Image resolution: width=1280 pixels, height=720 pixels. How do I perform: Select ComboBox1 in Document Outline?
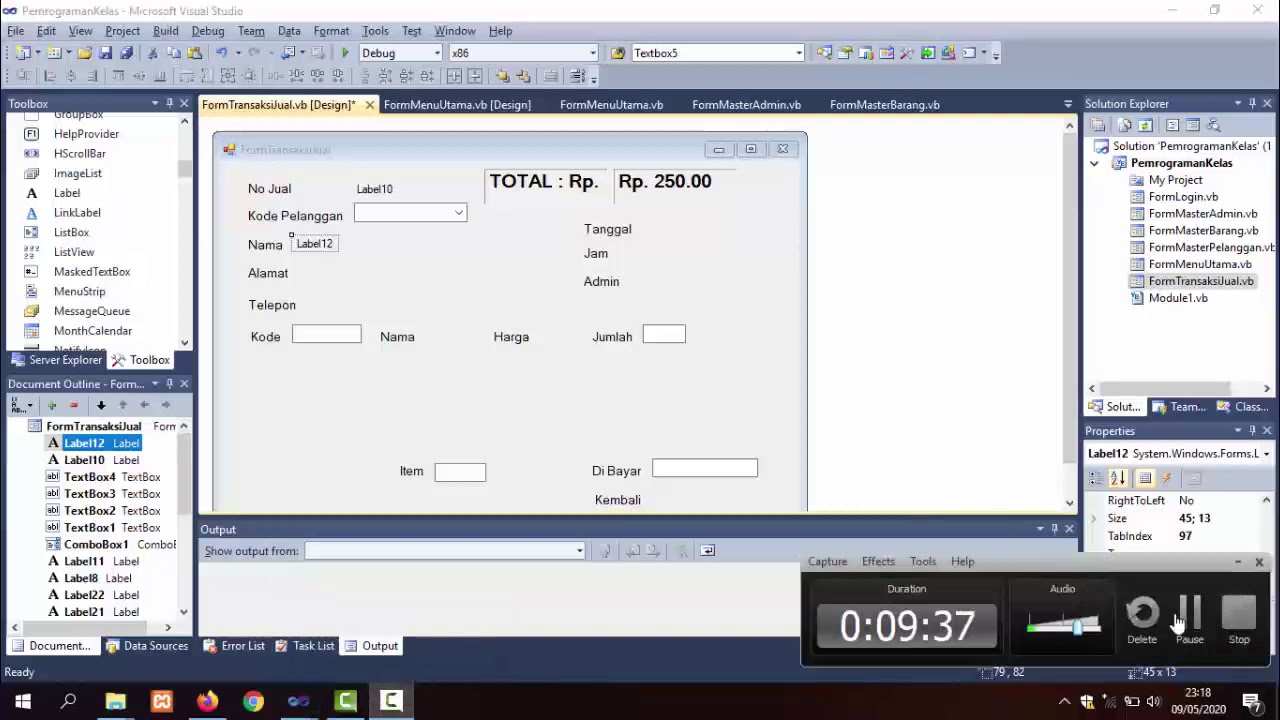click(96, 545)
